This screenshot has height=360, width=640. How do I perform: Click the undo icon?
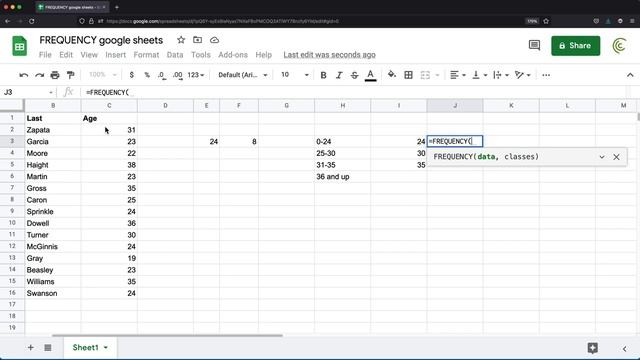(24, 75)
